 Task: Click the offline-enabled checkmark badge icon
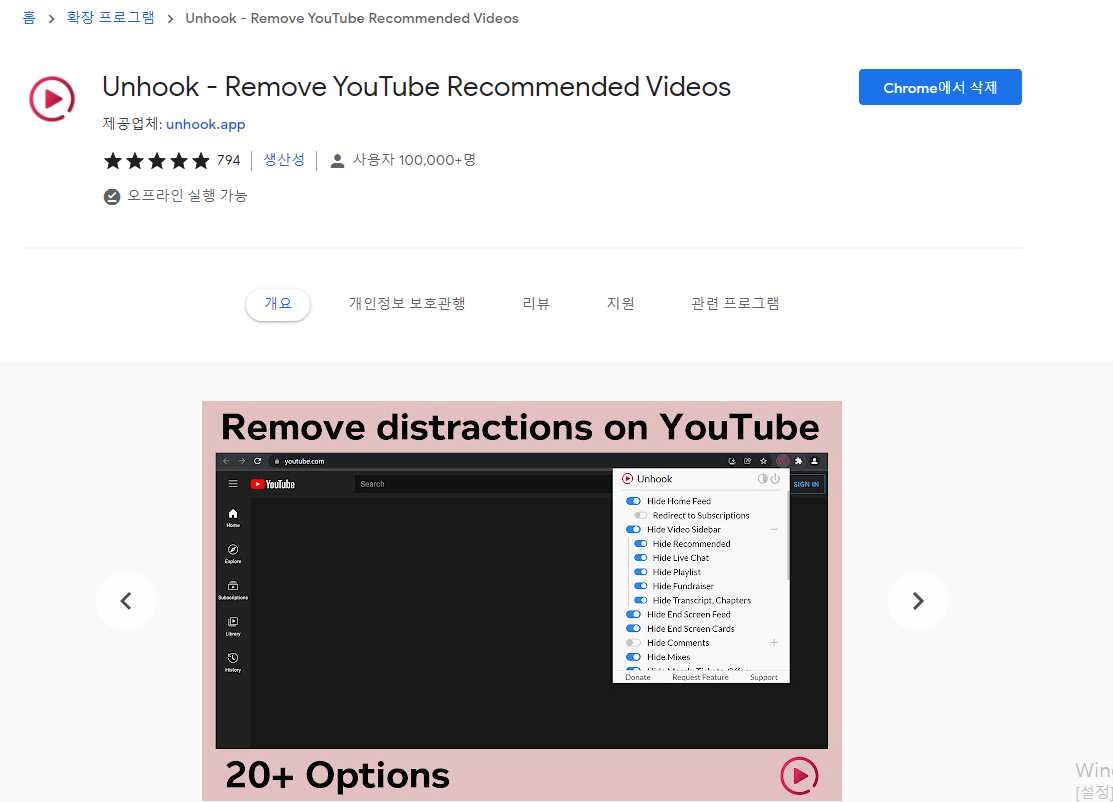click(x=111, y=197)
